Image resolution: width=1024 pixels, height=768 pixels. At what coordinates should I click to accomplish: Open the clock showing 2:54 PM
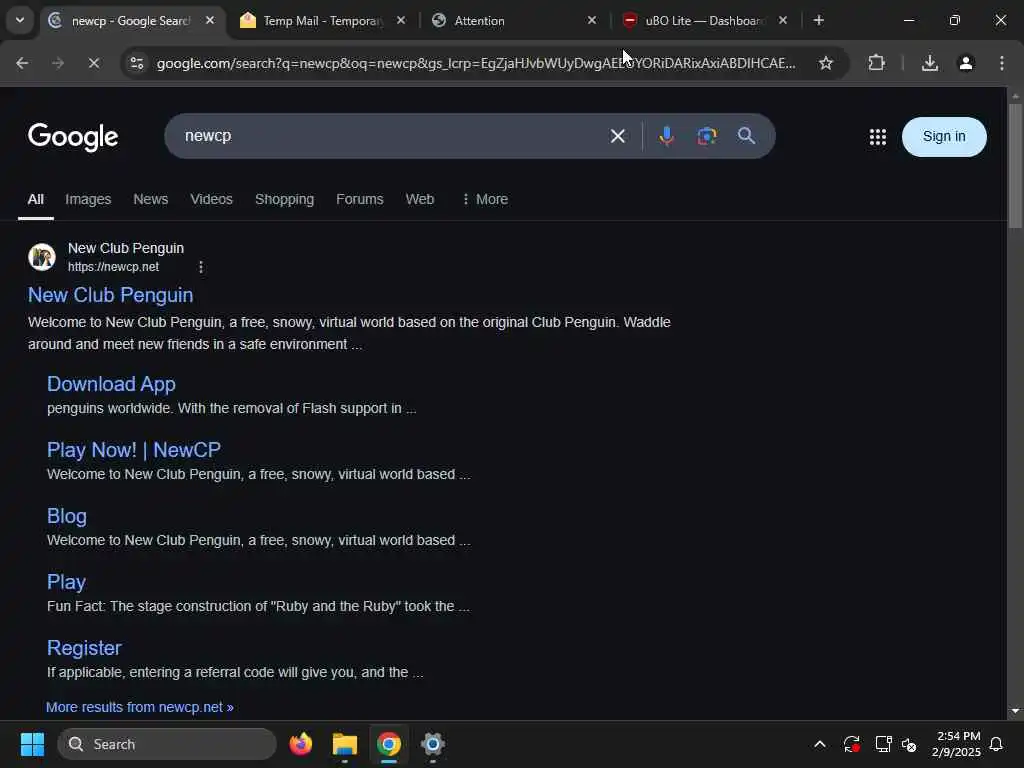tap(957, 744)
